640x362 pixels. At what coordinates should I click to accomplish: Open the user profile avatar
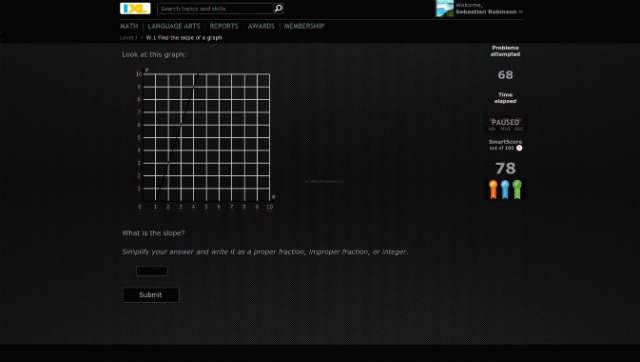pyautogui.click(x=445, y=8)
